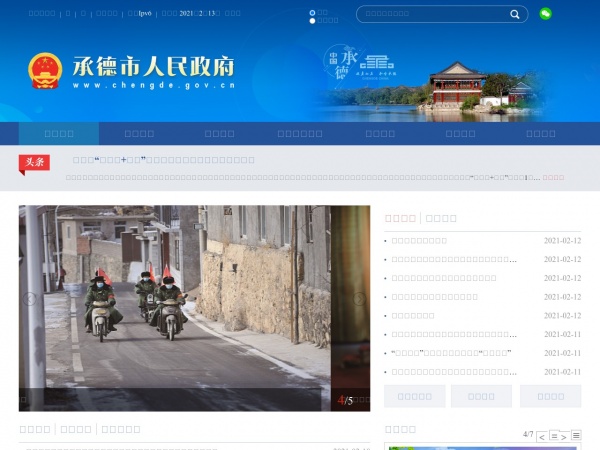This screenshot has width=600, height=450.
Task: Click the red 头条 headline badge
Action: [34, 165]
